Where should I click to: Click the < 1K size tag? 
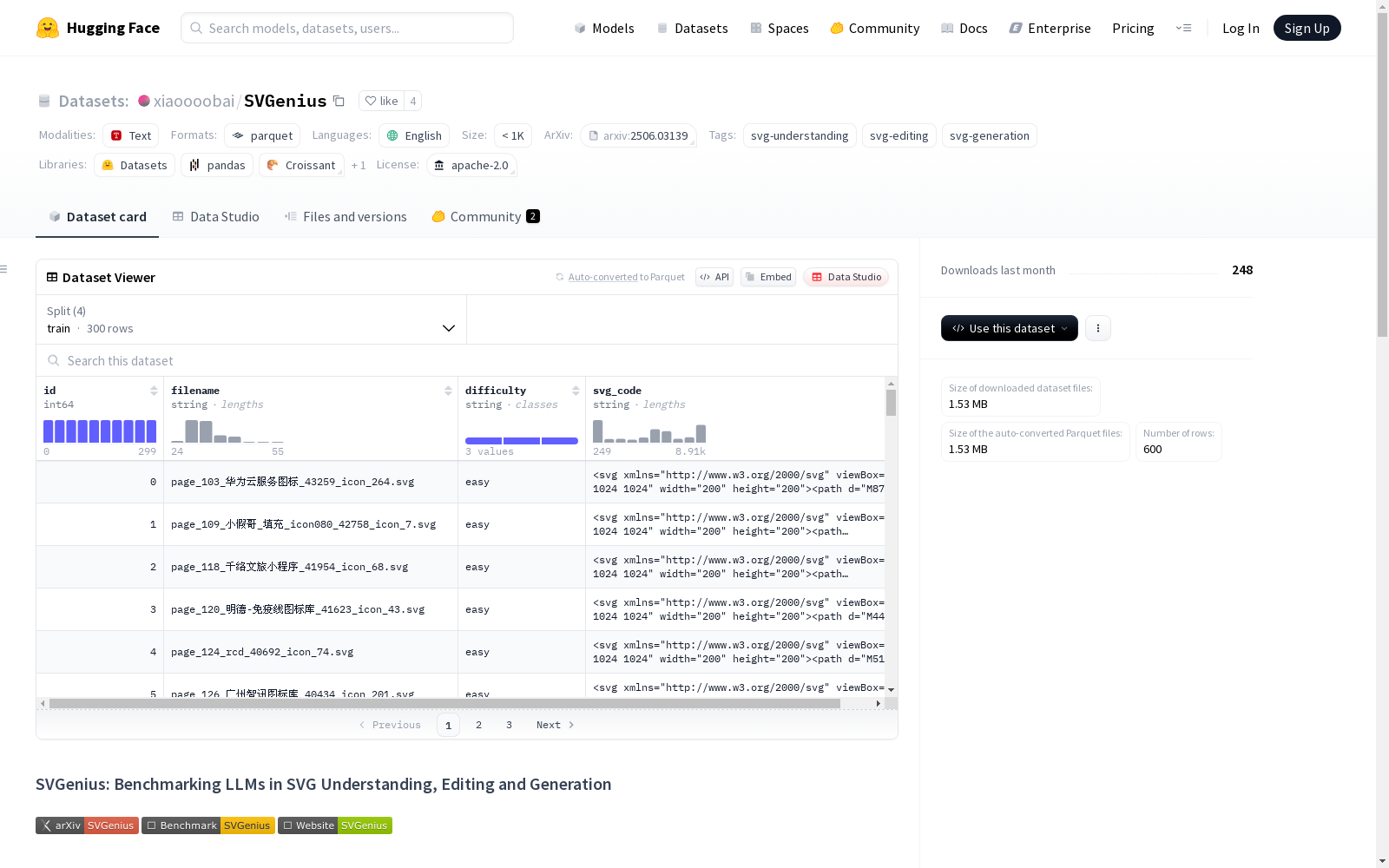(x=513, y=135)
